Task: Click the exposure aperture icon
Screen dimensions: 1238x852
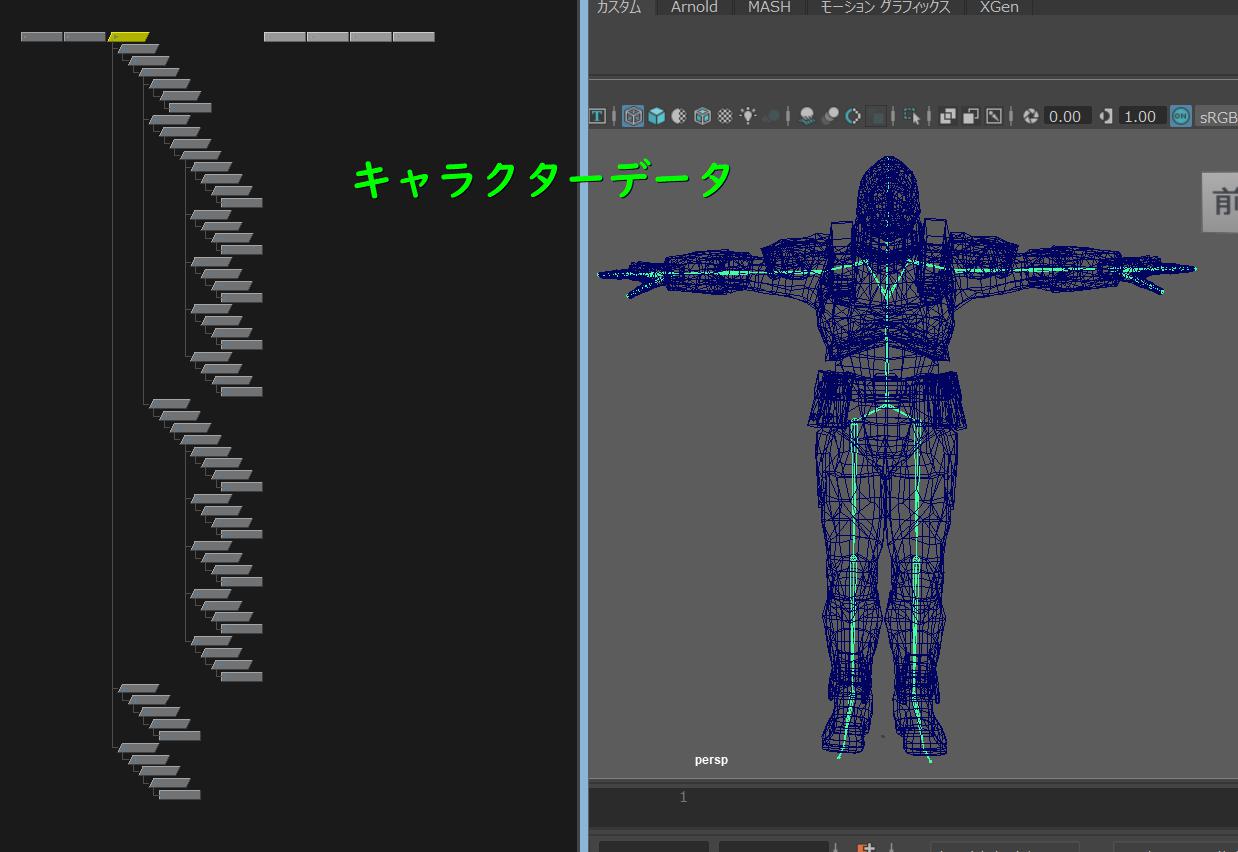Action: [x=1030, y=116]
